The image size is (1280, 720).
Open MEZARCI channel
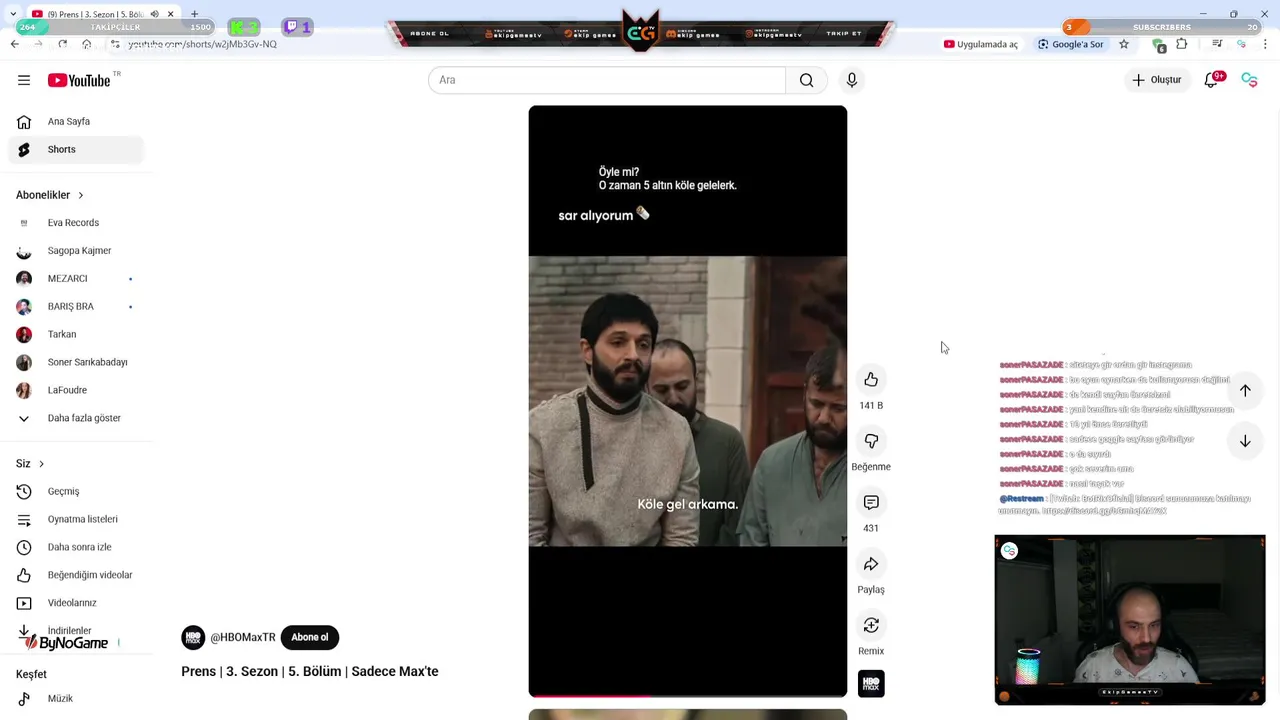[x=76, y=279]
